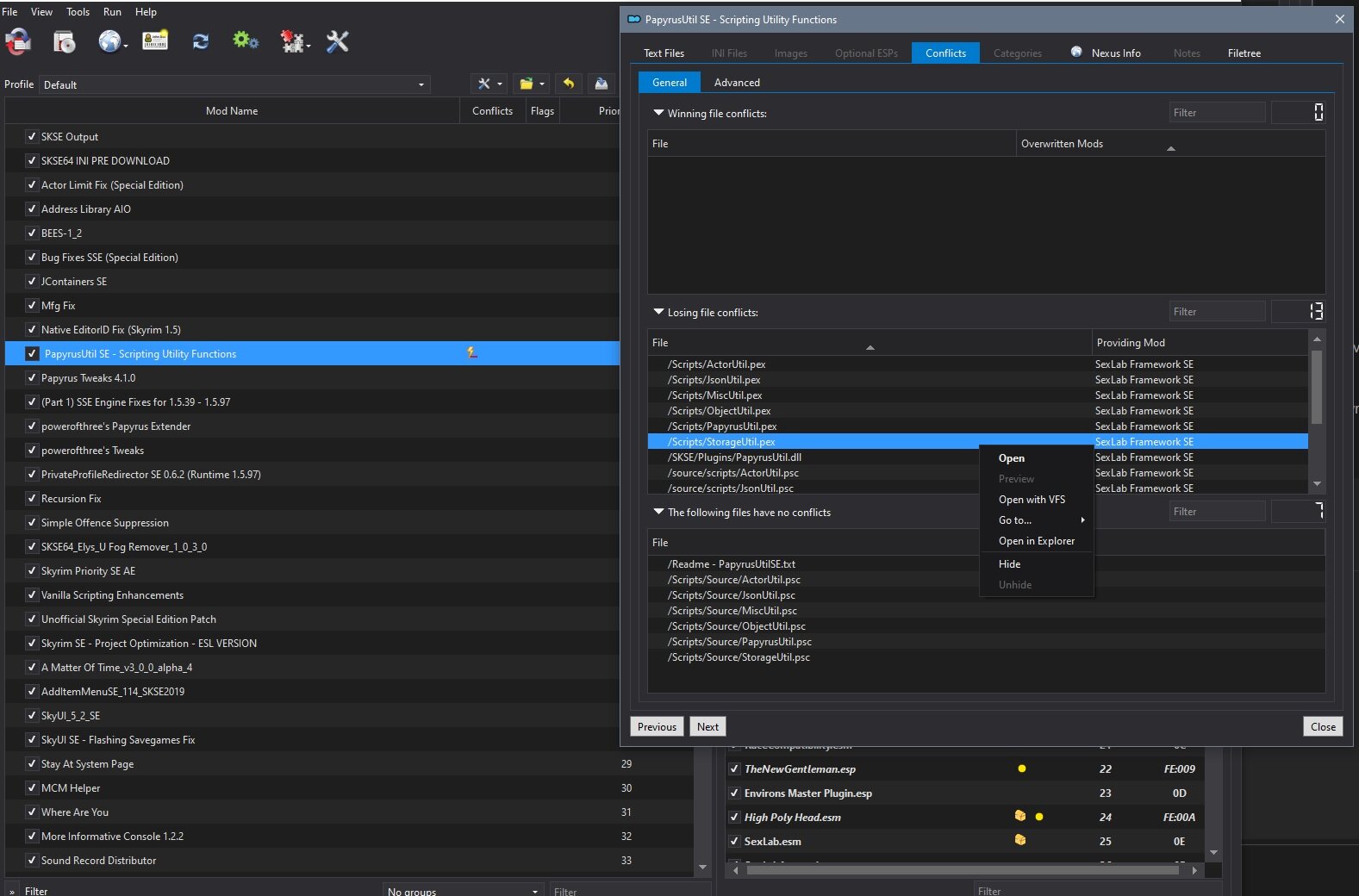
Task: Click the Losing file conflicts filter field
Action: (x=1217, y=312)
